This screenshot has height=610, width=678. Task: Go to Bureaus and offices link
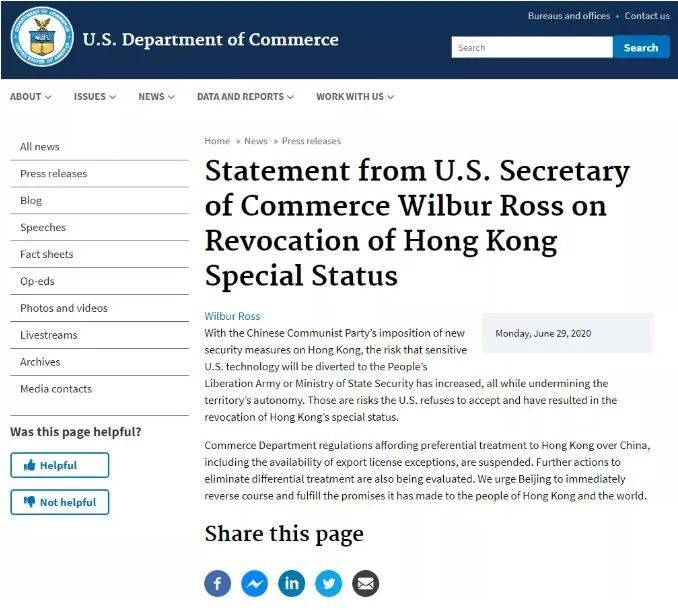(568, 16)
